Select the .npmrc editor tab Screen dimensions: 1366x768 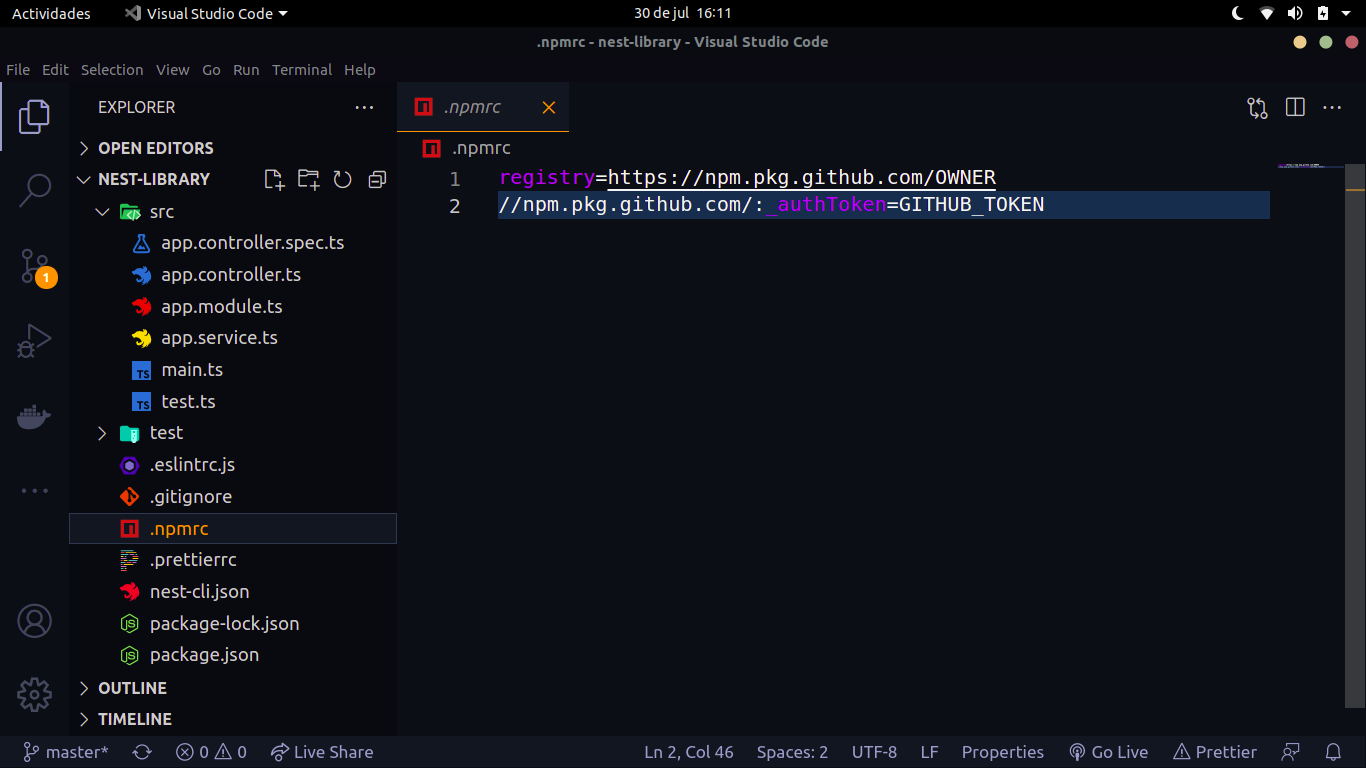(483, 107)
